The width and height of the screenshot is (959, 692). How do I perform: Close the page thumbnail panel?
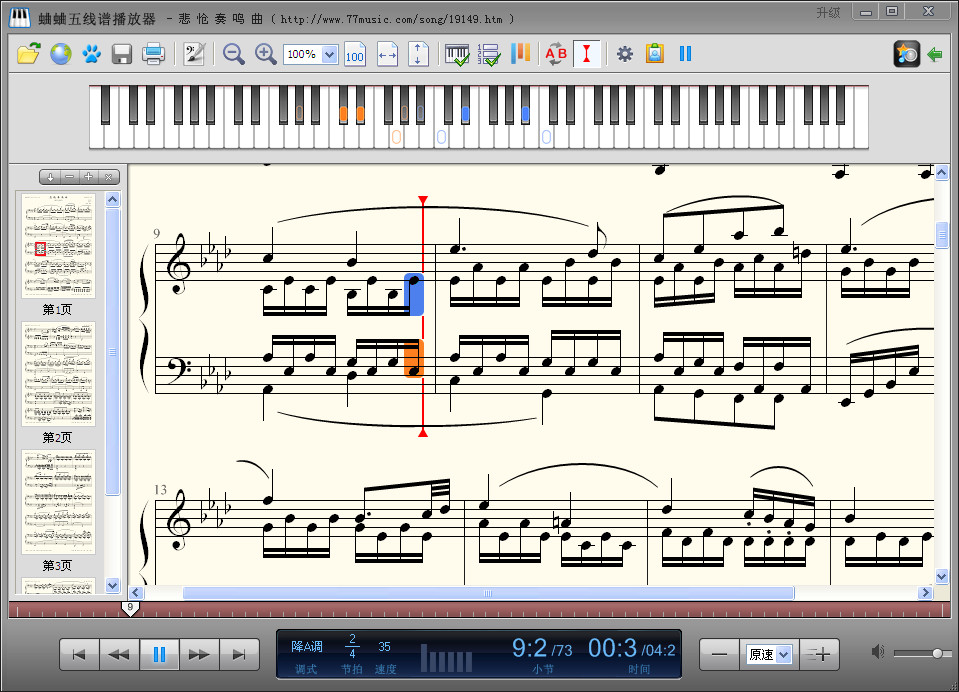point(108,177)
